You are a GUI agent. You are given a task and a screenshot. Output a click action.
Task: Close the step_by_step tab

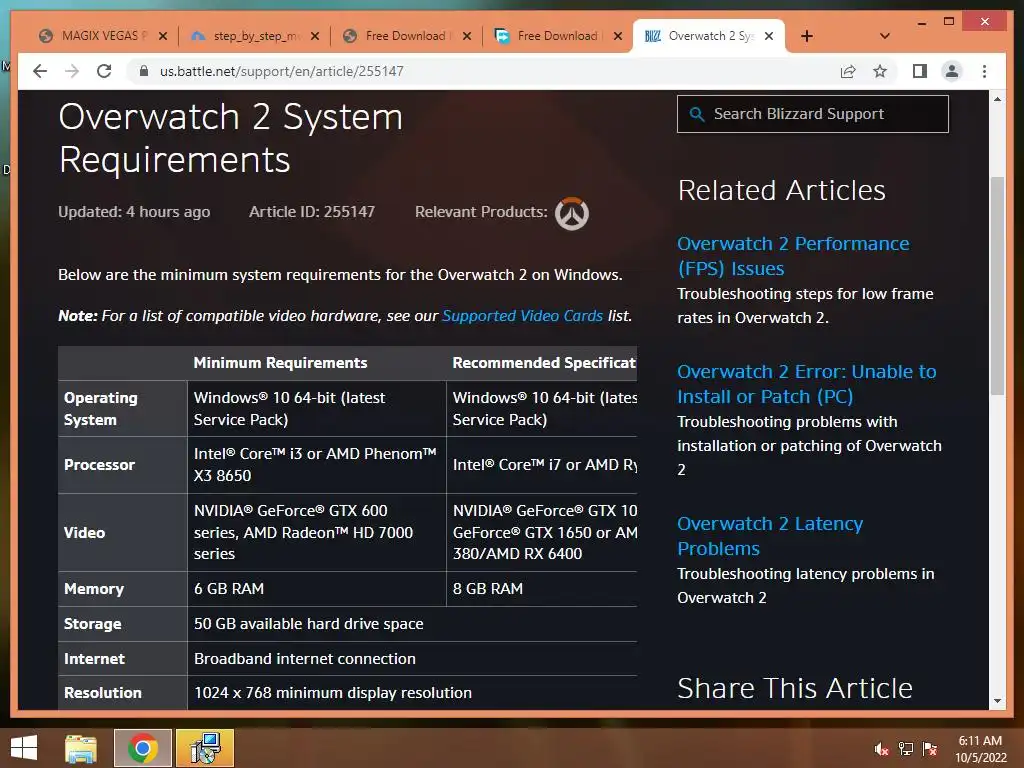point(315,36)
